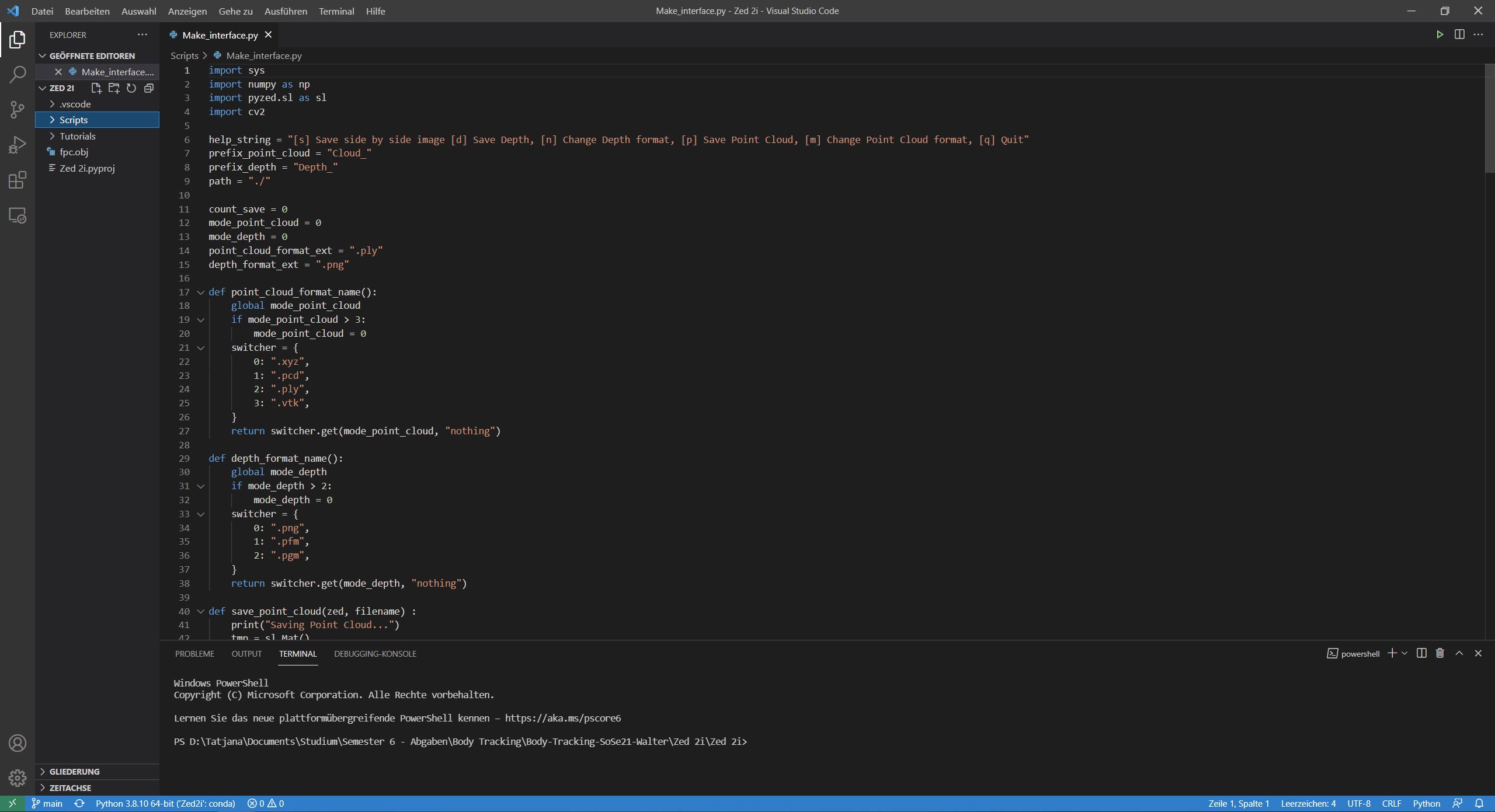The image size is (1495, 812).
Task: Open the Terminal menu
Action: click(336, 11)
